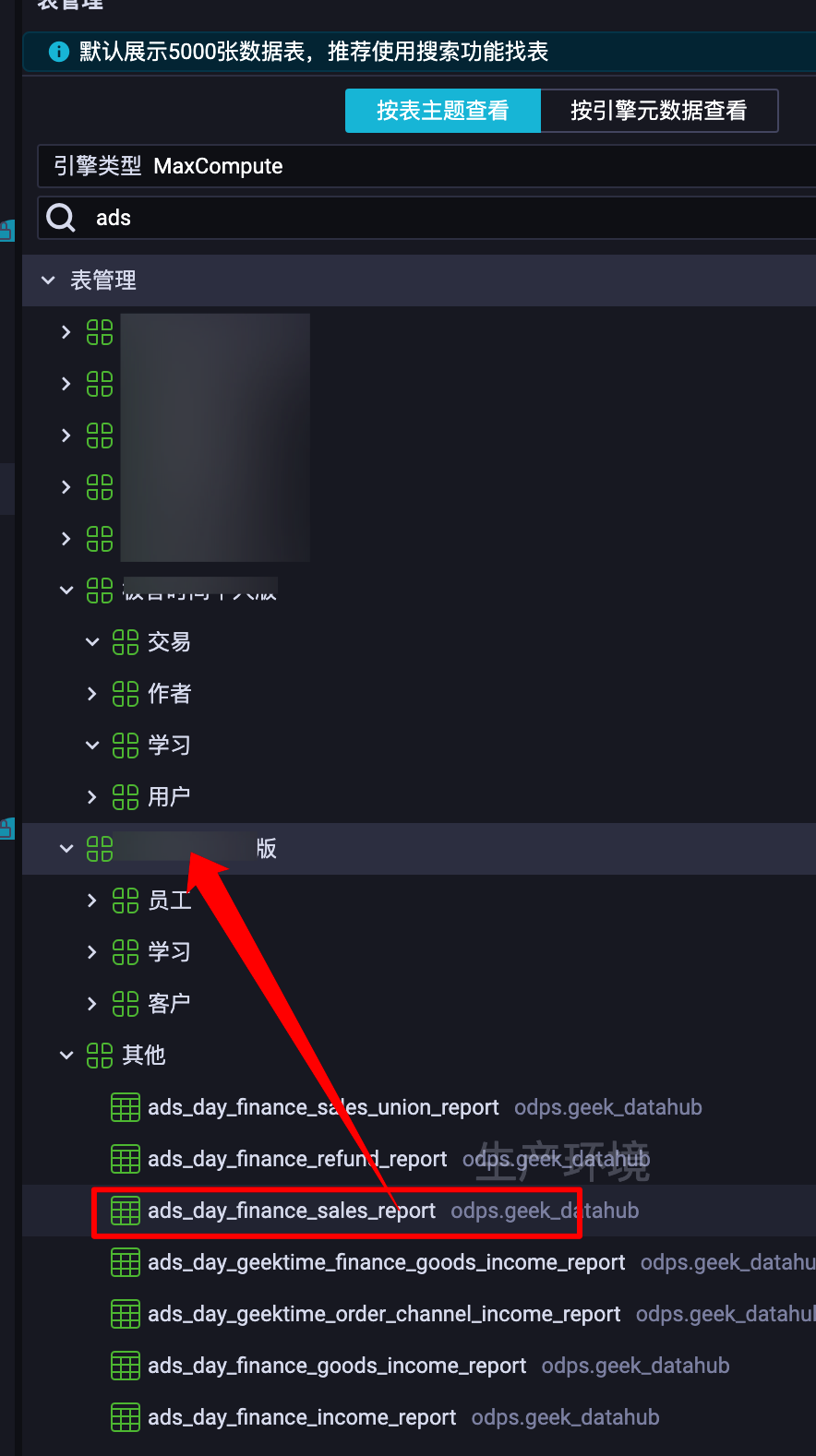This screenshot has width=816, height=1456.
Task: Collapse the 表管理 section
Action: pos(48,280)
